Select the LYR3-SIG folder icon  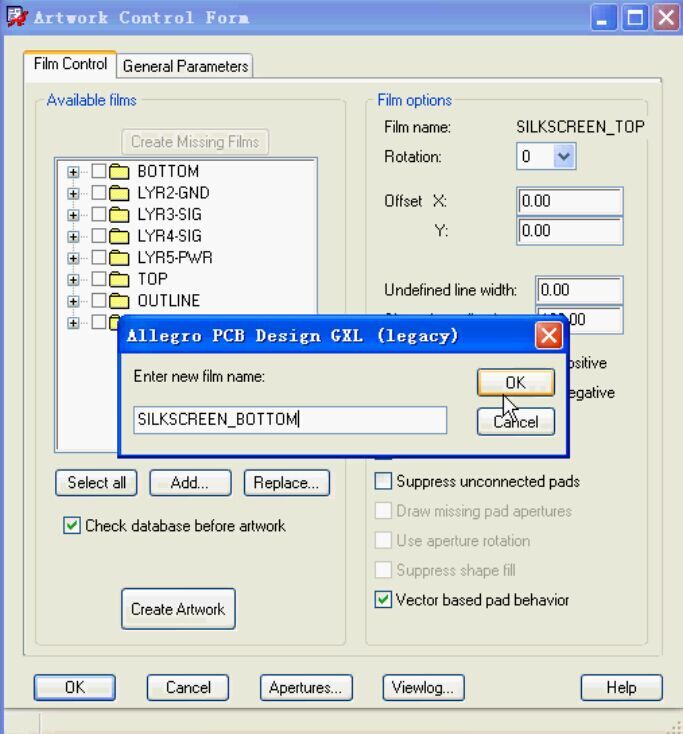(119, 215)
